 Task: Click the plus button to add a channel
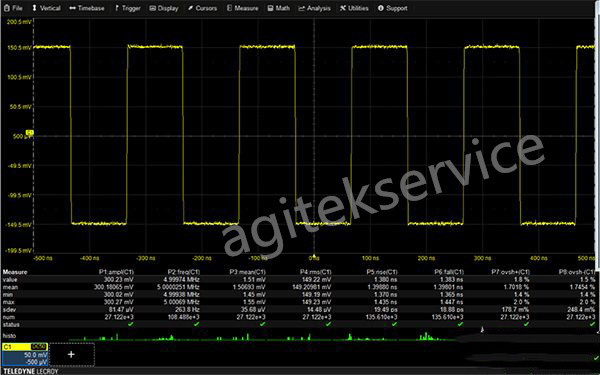72,354
